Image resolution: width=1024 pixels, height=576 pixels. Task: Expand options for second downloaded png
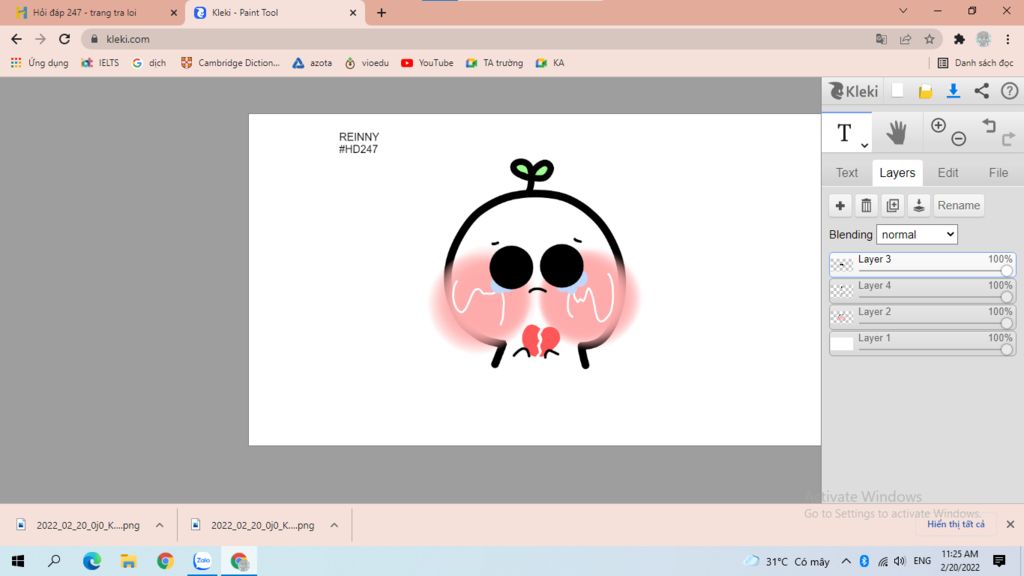[x=334, y=525]
